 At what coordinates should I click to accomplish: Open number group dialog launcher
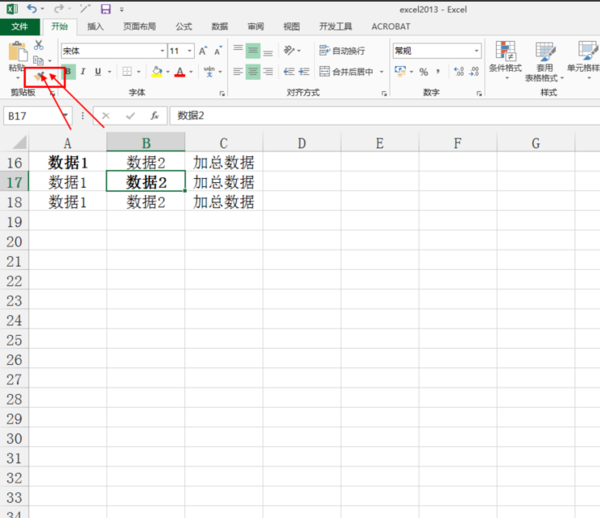pos(479,93)
